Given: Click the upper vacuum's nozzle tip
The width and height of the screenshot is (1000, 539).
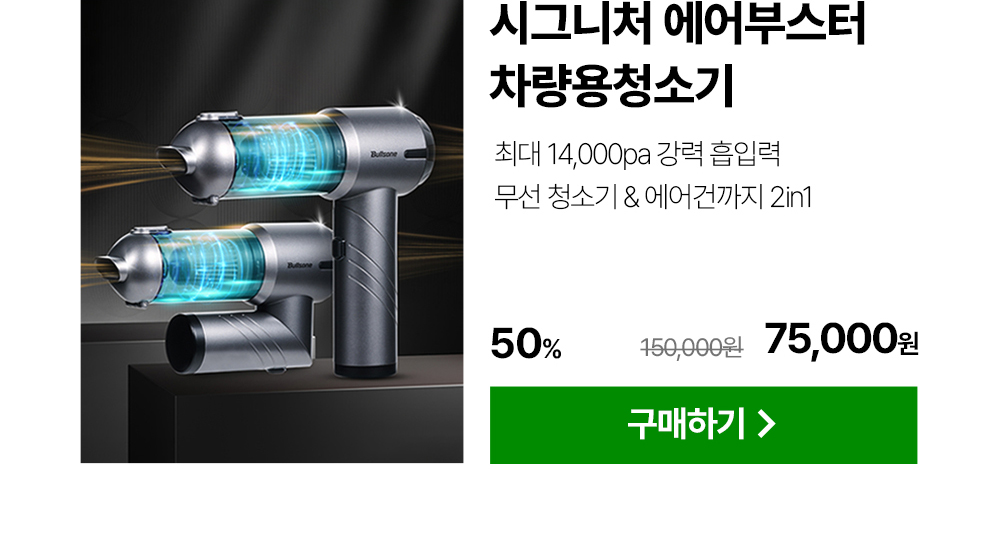Looking at the screenshot, I should [173, 158].
